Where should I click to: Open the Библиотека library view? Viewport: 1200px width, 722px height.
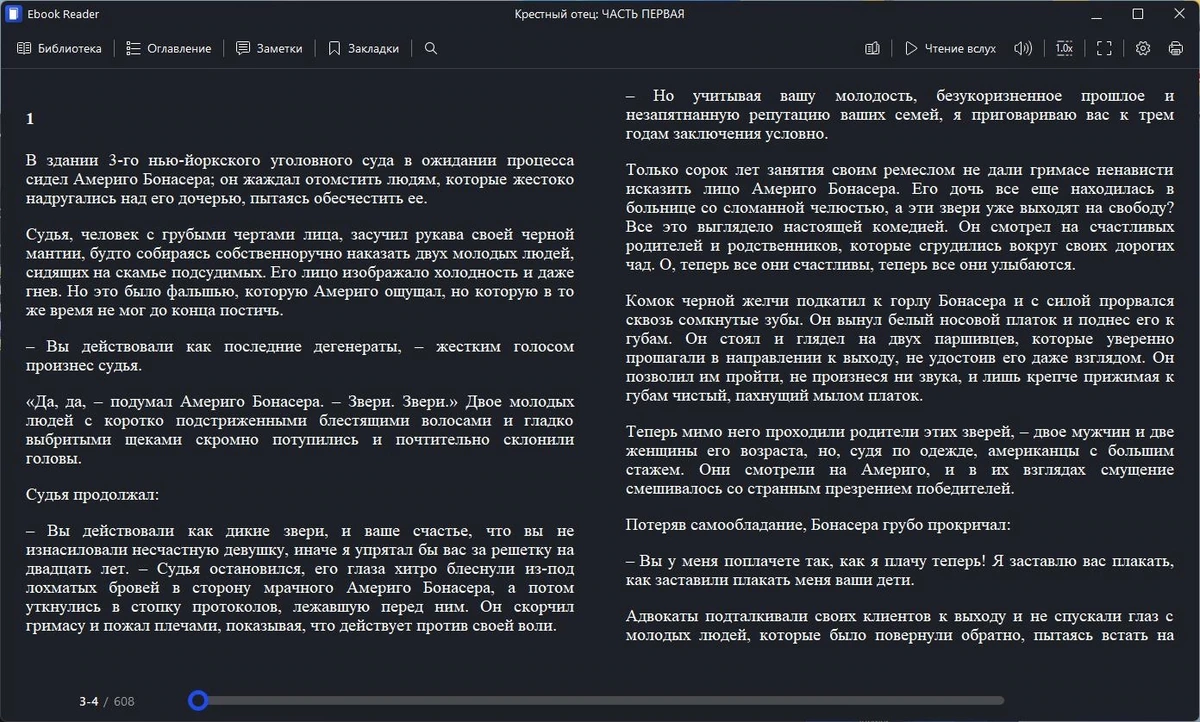point(60,48)
